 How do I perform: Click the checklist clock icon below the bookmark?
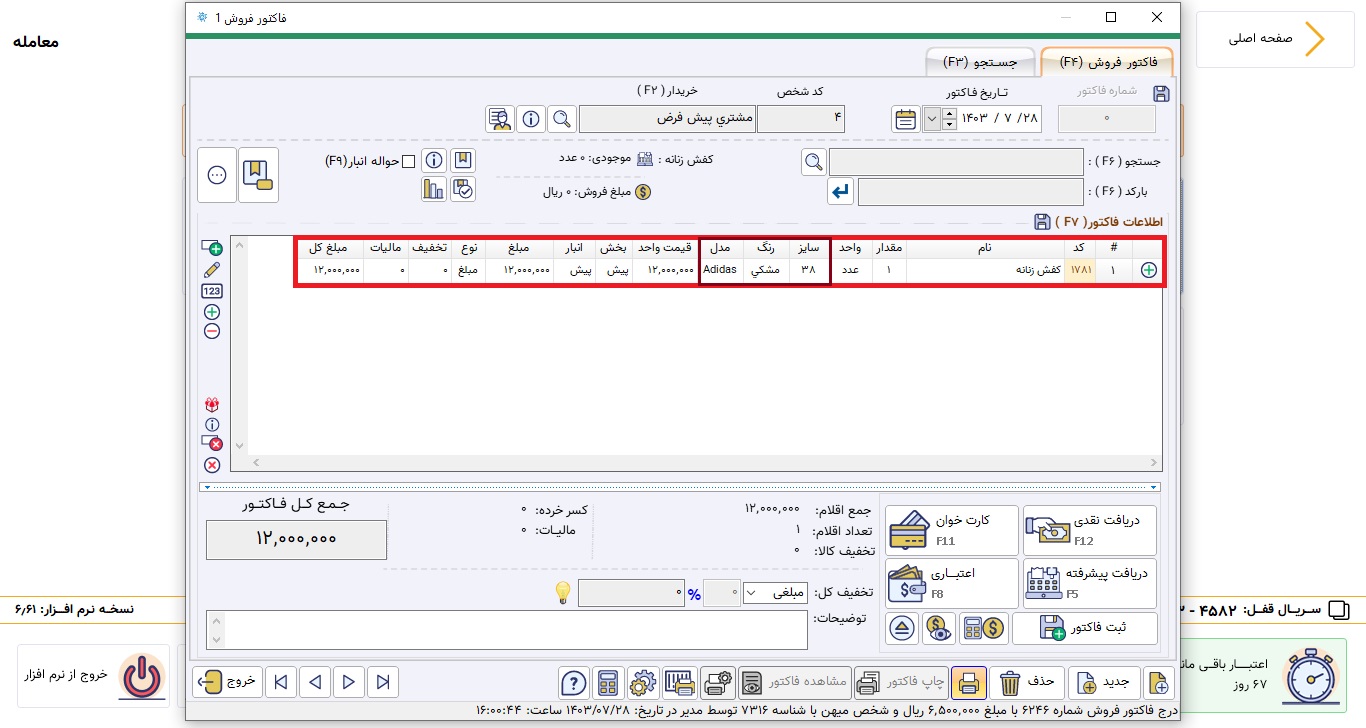463,188
